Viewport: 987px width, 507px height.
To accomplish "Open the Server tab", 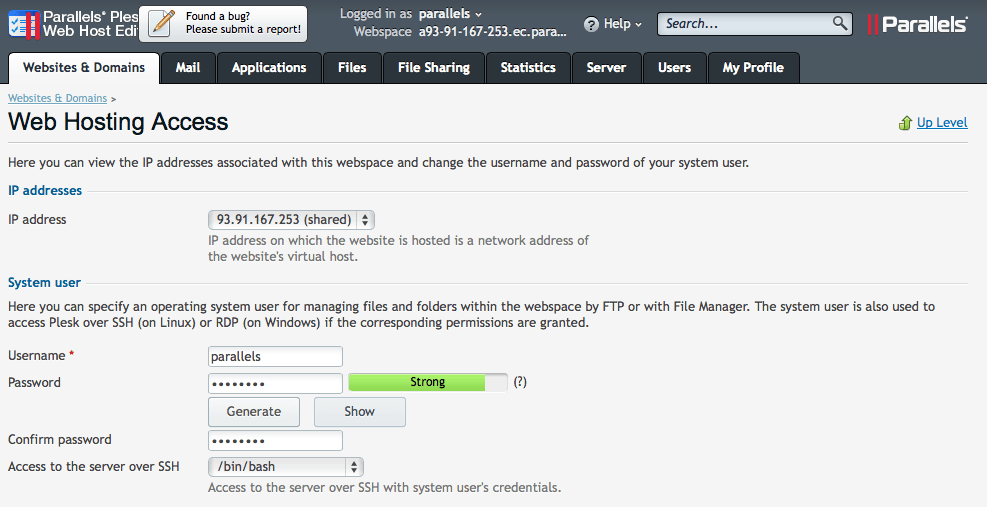I will point(606,68).
